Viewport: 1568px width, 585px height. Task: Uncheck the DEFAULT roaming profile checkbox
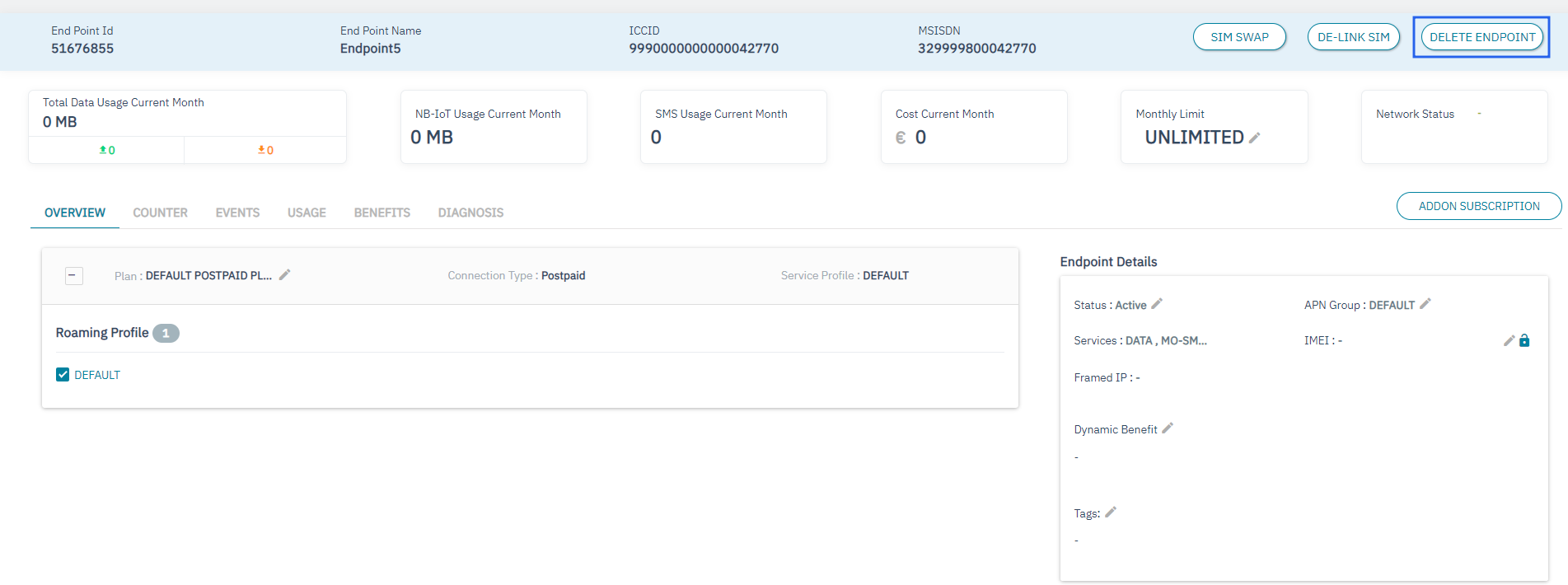(x=63, y=375)
